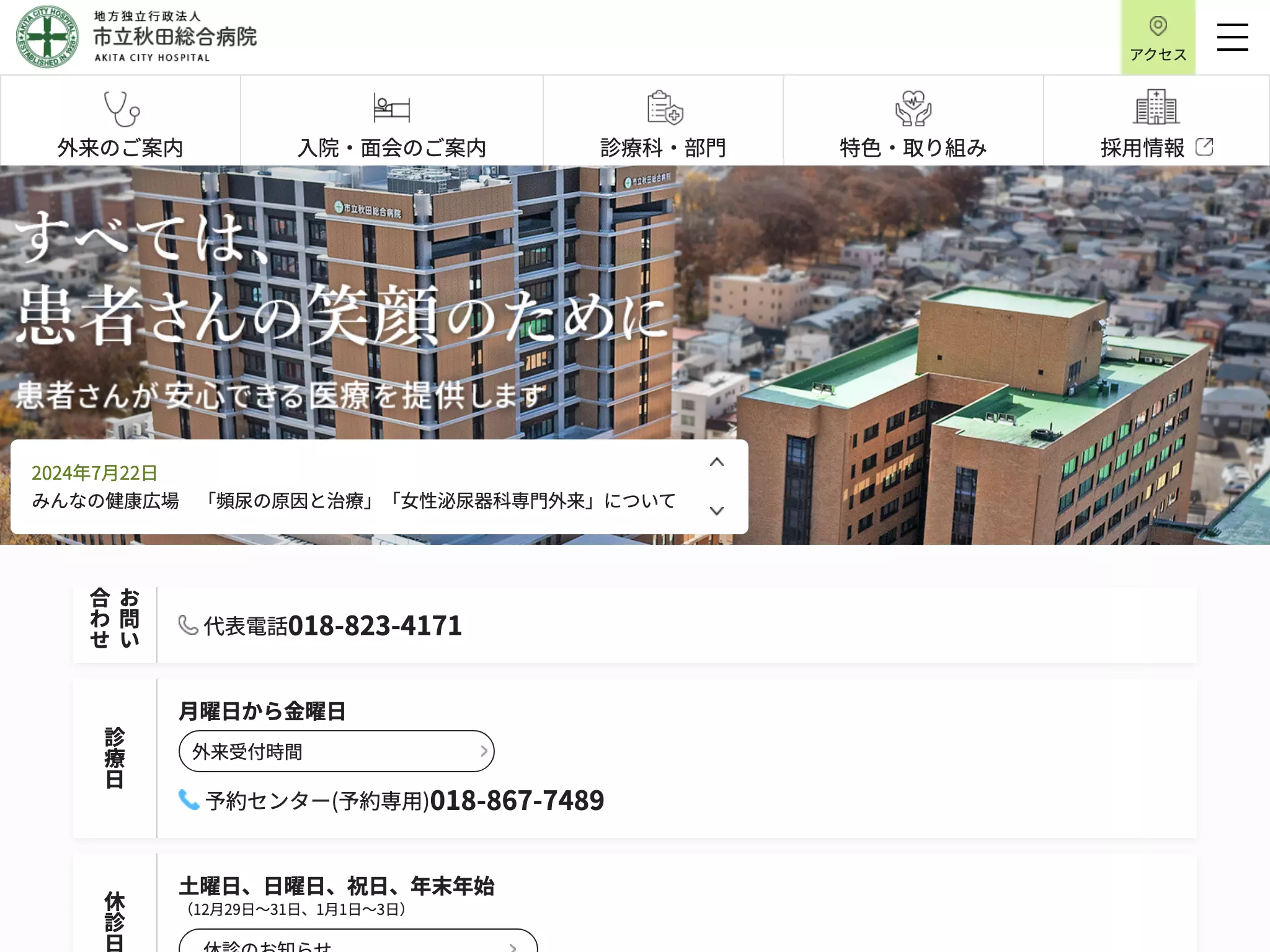
Task: Click the お問い合わせ vertical label
Action: 115,619
